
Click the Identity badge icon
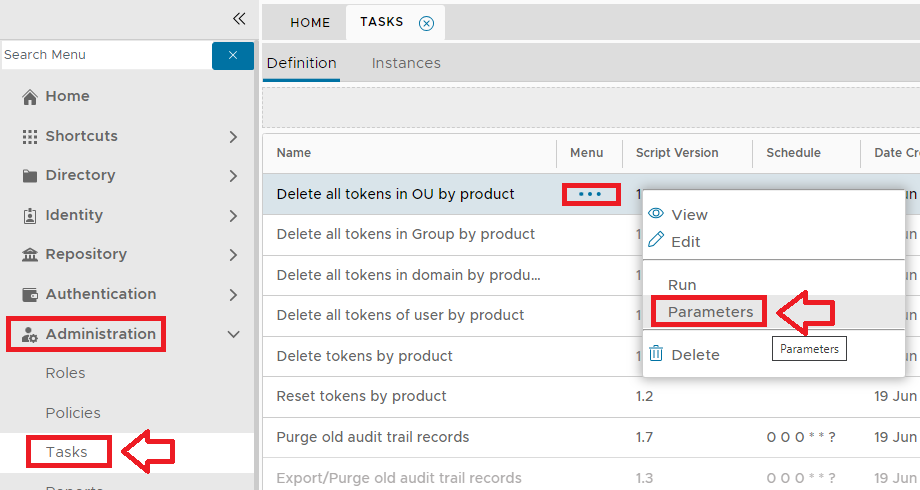click(x=30, y=216)
